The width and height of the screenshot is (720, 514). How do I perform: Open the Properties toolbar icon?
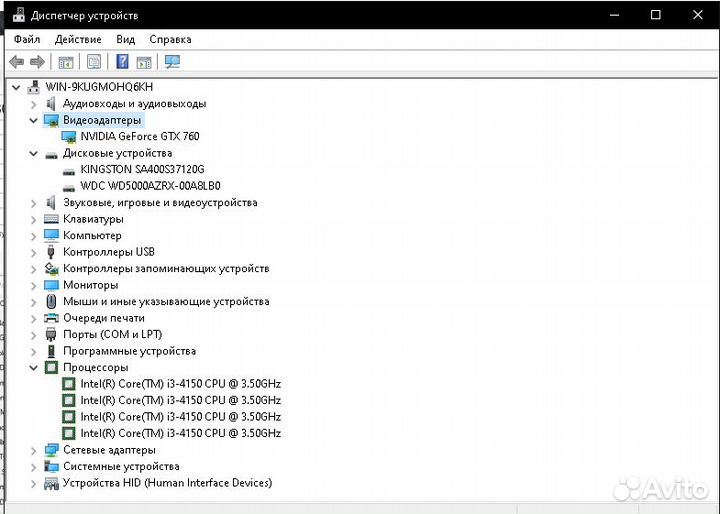(x=94, y=62)
